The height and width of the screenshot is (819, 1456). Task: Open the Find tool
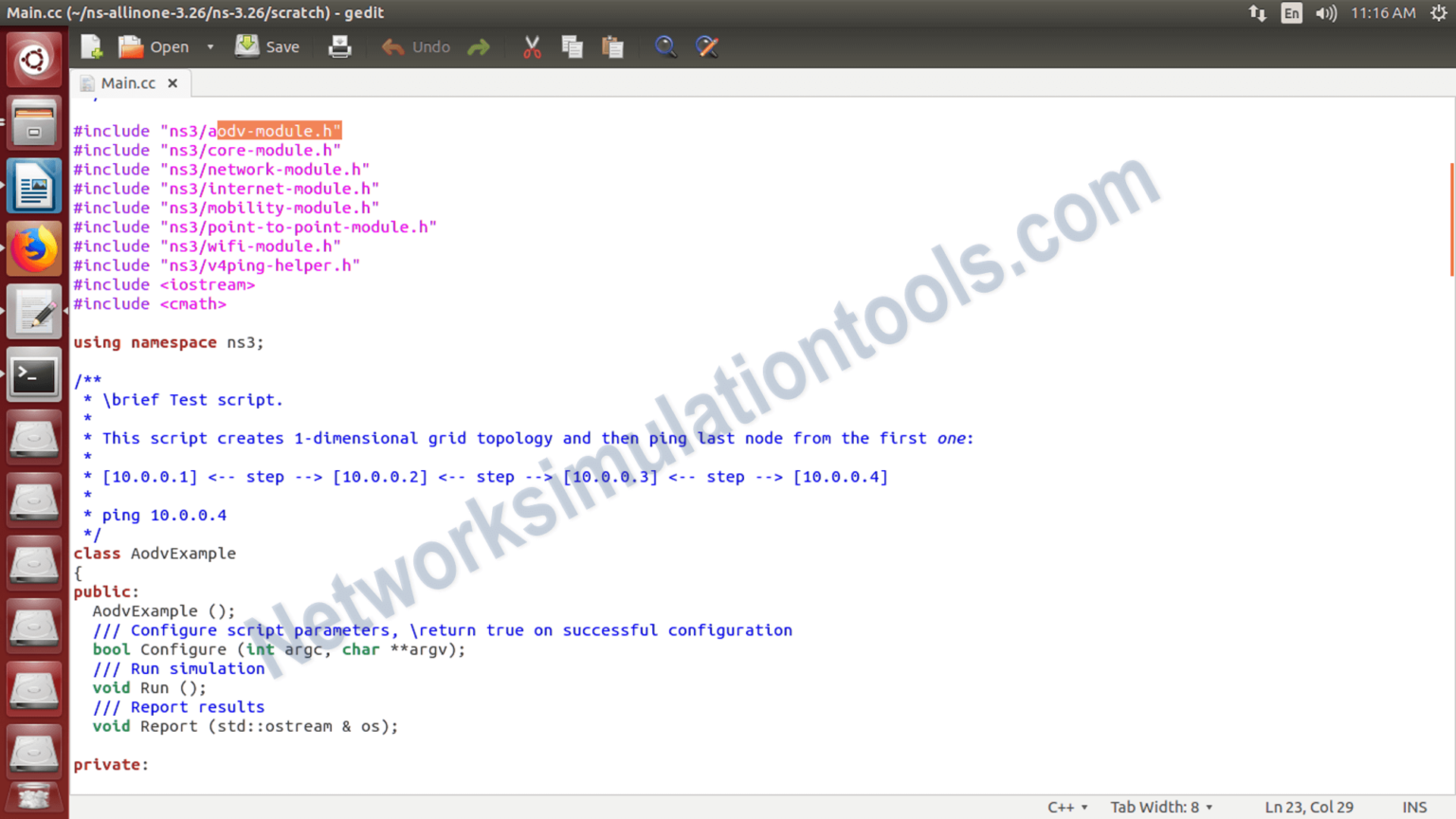(x=665, y=46)
